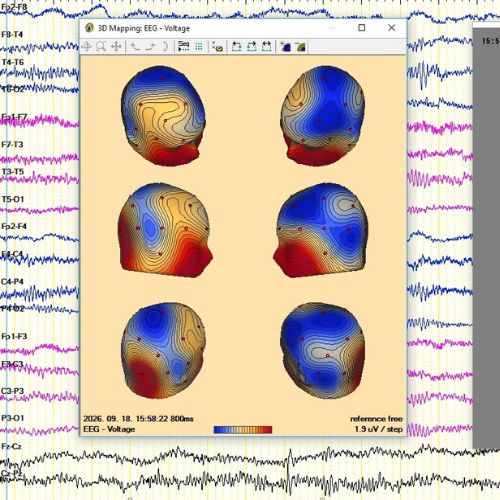Viewport: 500px width, 500px height.
Task: Select the T4-T6 channel label
Action: 13,62
